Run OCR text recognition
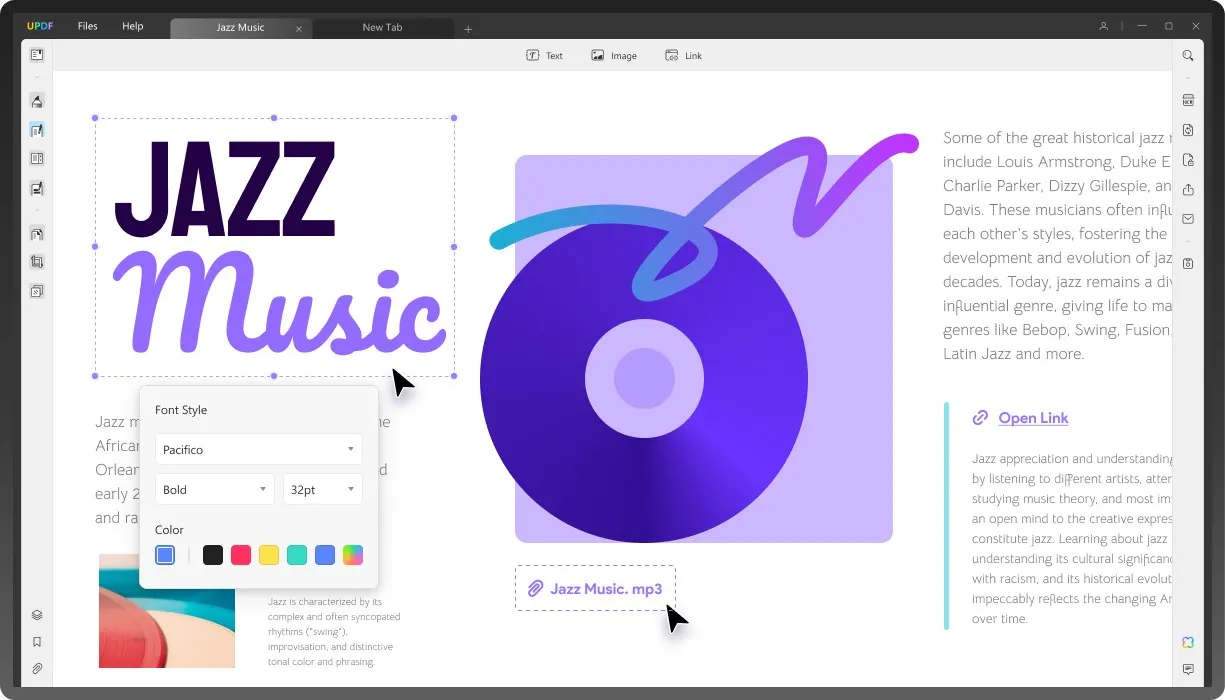1225x700 pixels. pyautogui.click(x=1188, y=100)
